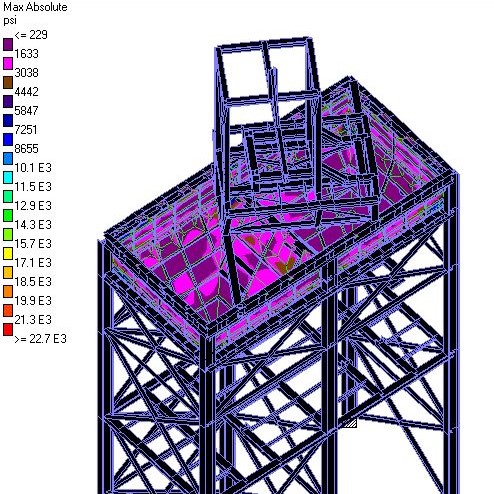Click the light blue 8655 psi legend swatch
494x494 pixels.
click(8, 158)
